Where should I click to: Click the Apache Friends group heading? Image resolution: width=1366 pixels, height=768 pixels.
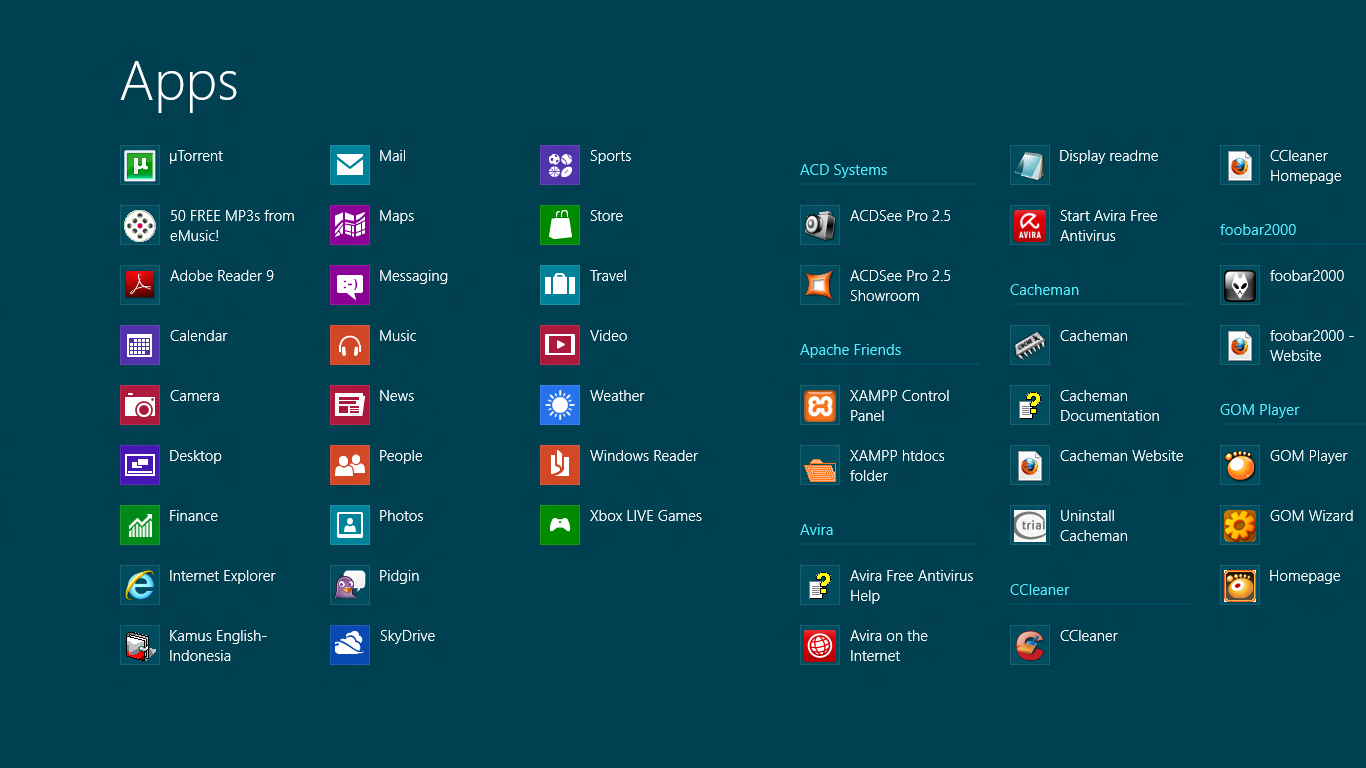point(850,350)
